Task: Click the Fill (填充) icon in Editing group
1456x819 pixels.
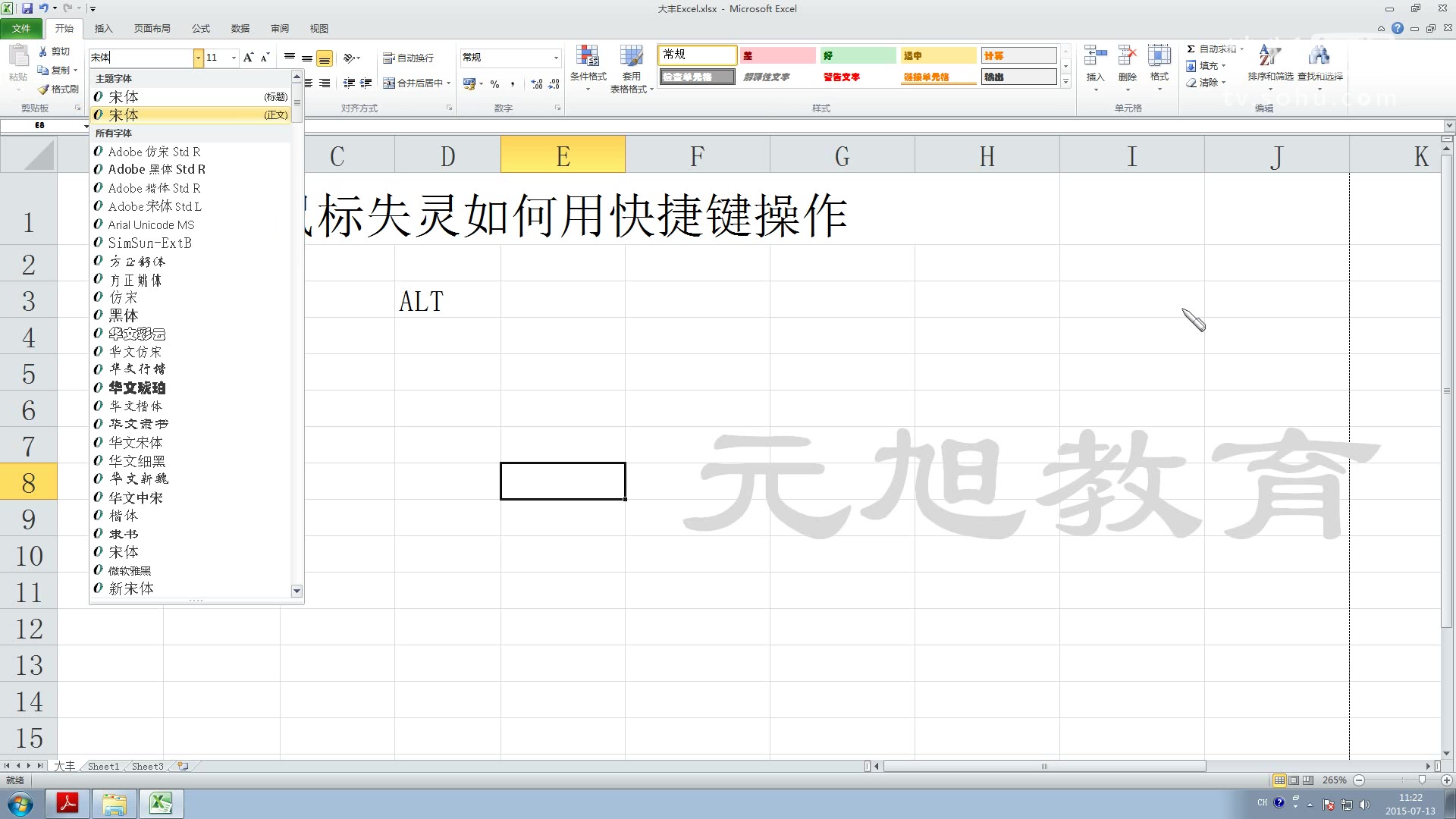Action: (x=1207, y=65)
